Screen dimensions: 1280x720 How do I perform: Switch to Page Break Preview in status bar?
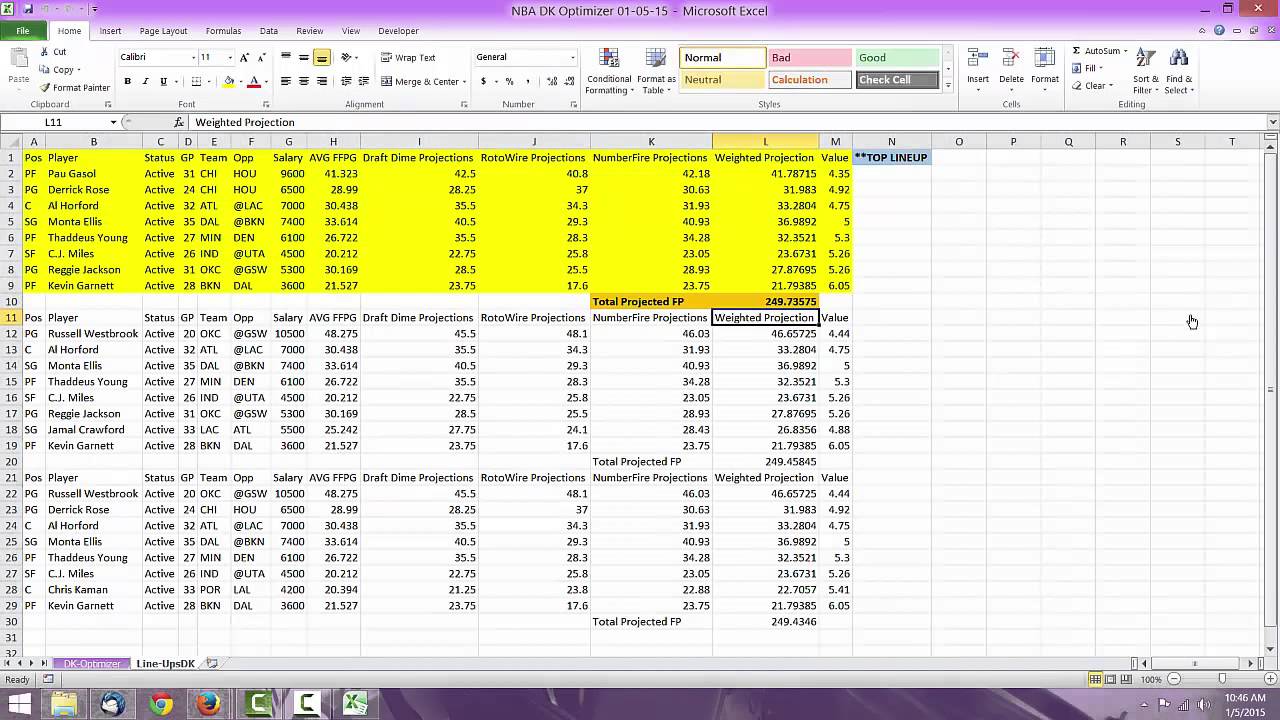point(1128,679)
